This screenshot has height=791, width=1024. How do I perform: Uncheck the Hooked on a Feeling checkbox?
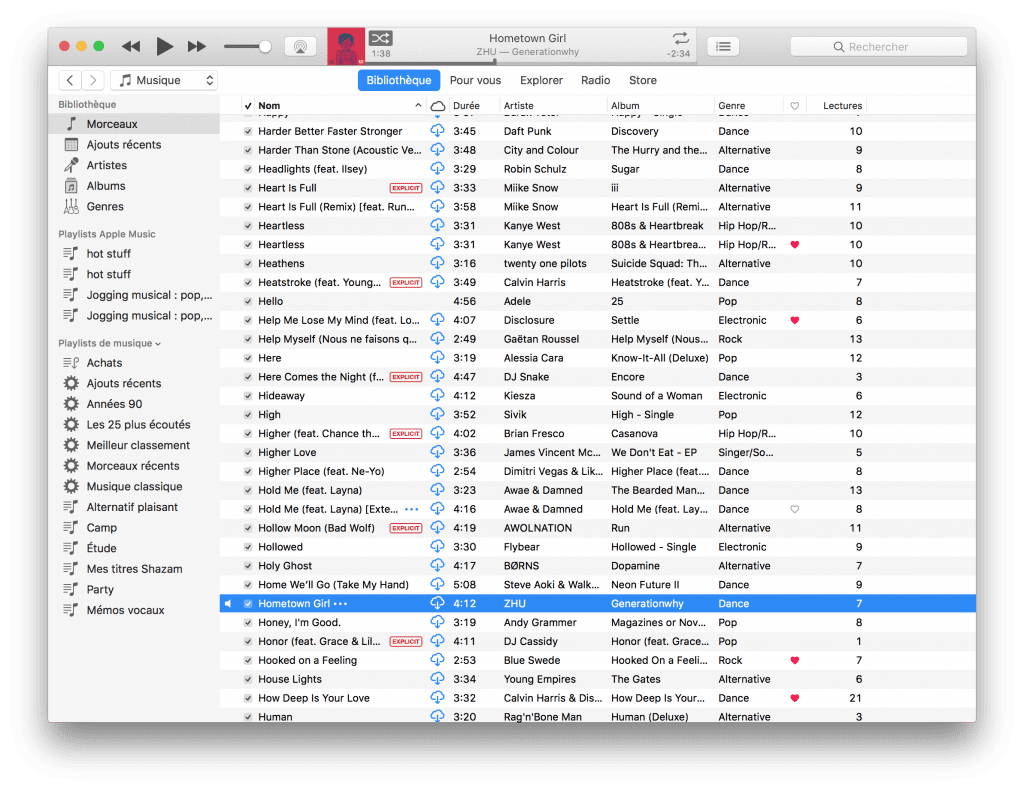(248, 660)
